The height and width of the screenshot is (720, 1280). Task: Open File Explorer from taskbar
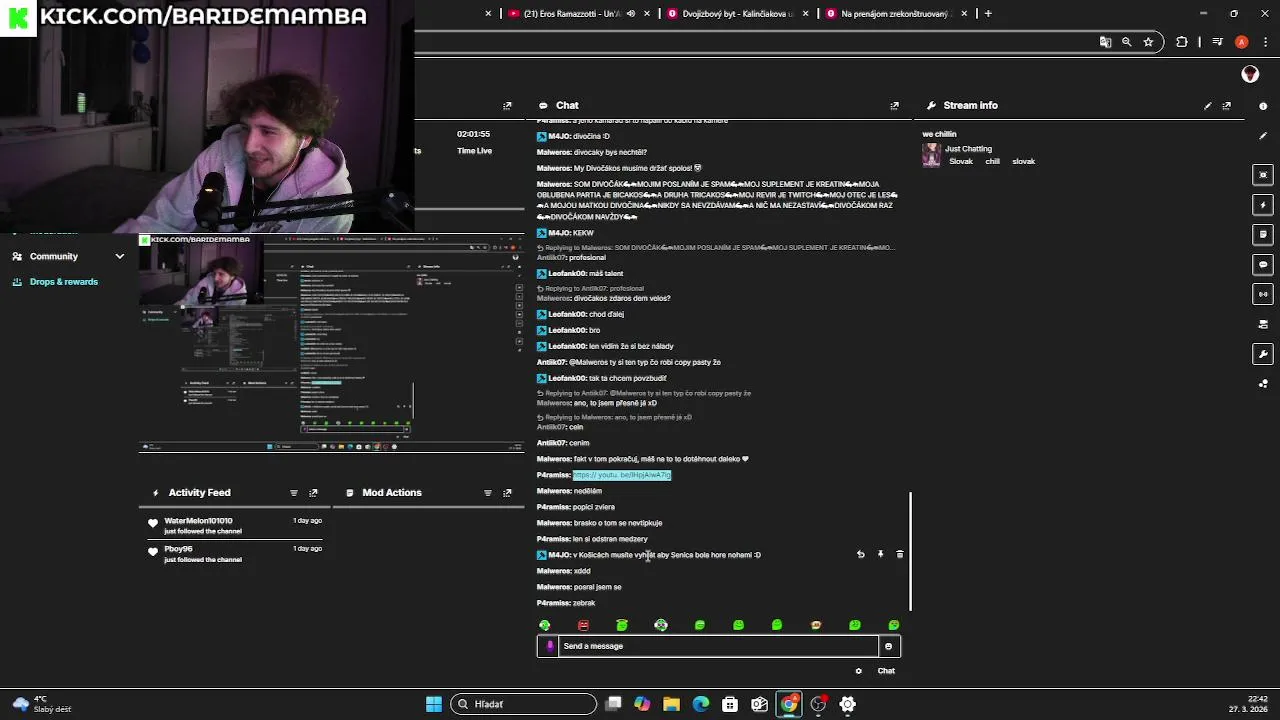(671, 704)
